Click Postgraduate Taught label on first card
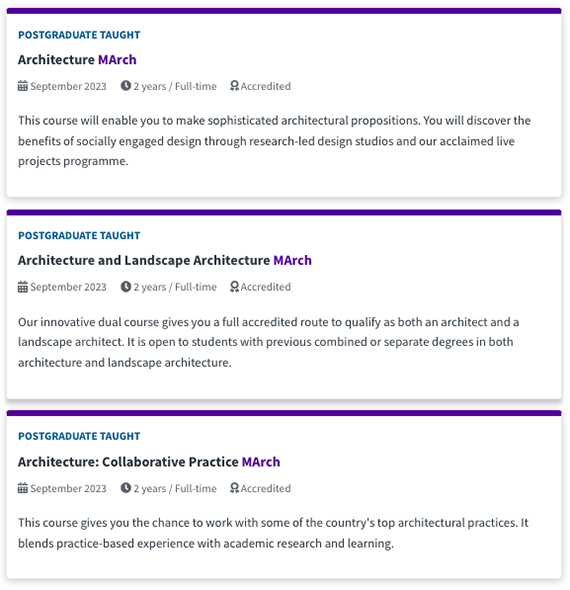The height and width of the screenshot is (590, 570). click(x=79, y=35)
